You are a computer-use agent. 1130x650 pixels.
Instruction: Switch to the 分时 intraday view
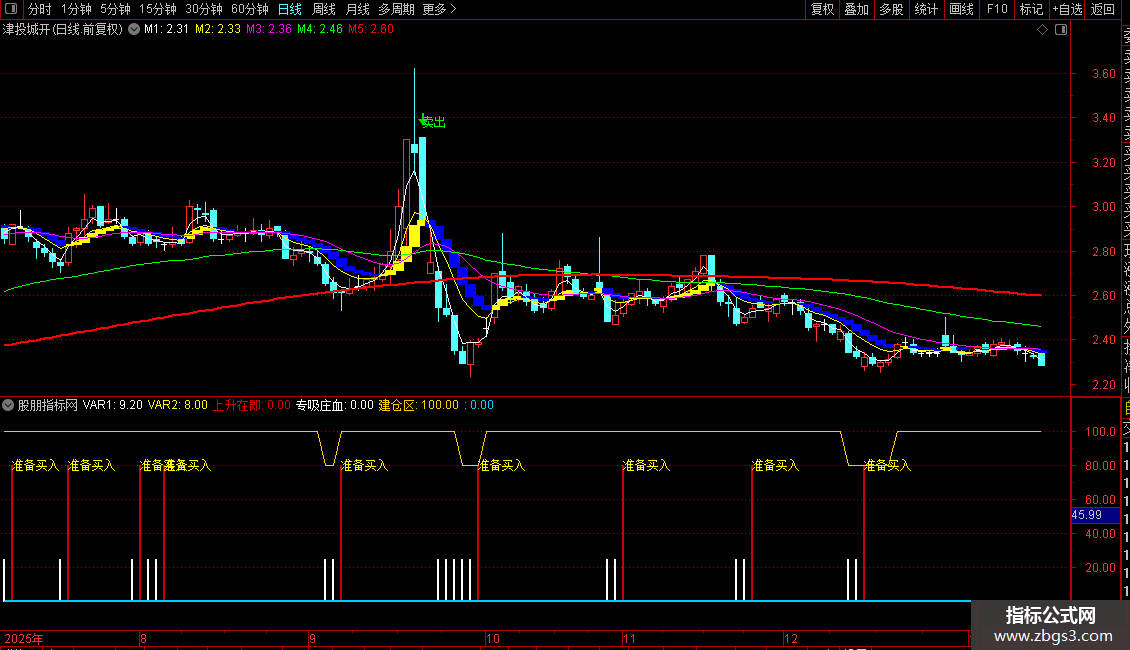click(40, 9)
